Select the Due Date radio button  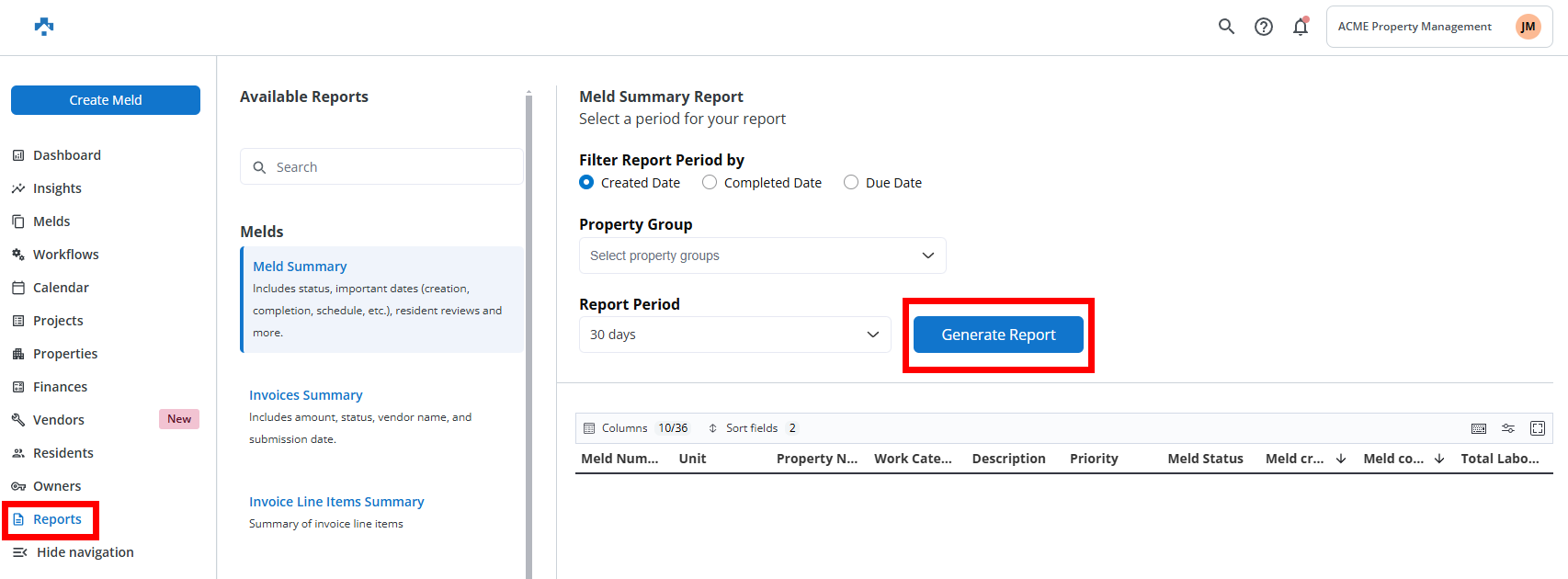coord(851,183)
